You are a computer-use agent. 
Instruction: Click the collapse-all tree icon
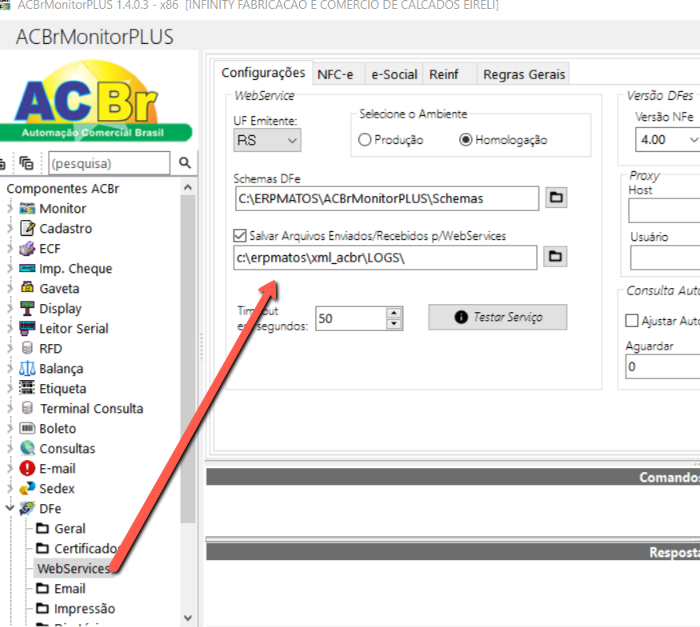pyautogui.click(x=27, y=163)
